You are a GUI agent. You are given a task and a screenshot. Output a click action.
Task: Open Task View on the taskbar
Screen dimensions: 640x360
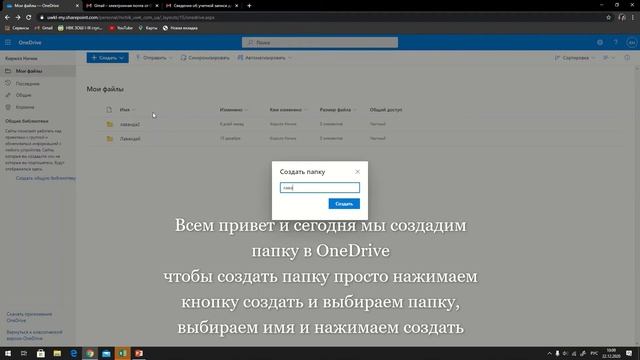click(x=24, y=353)
